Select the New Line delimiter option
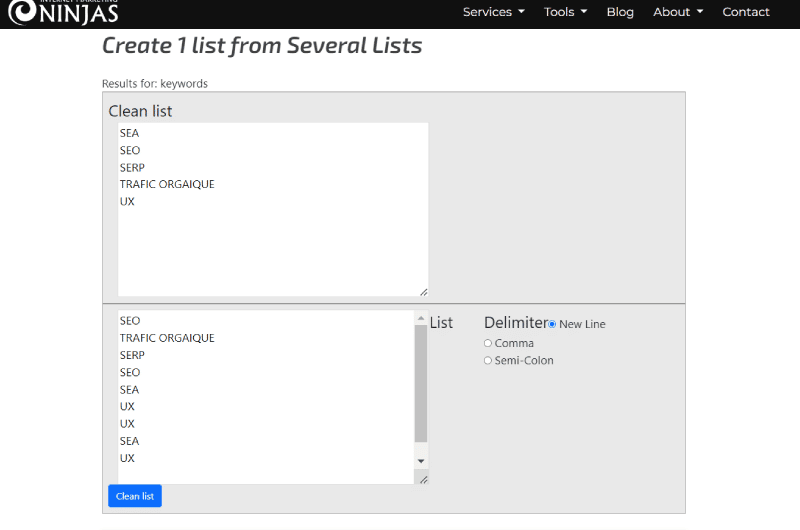 [x=552, y=324]
